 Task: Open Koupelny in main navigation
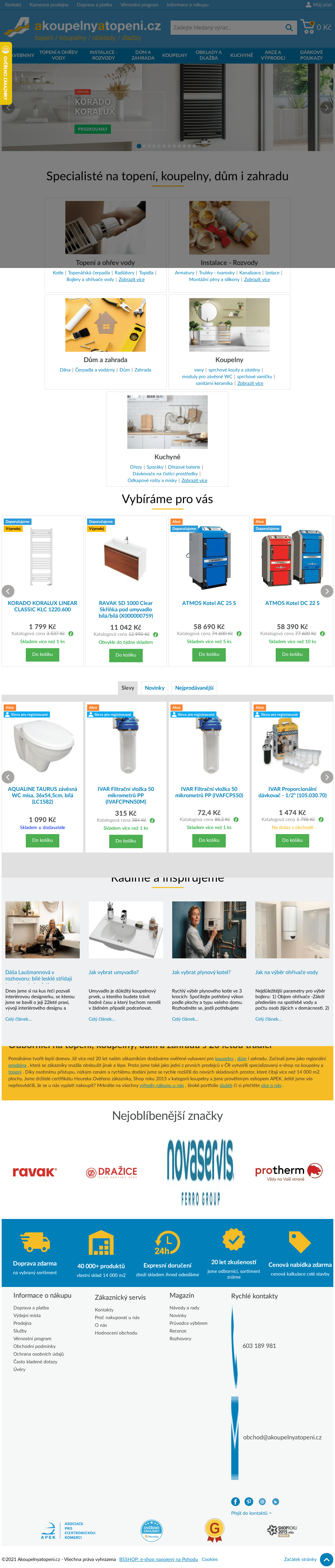[x=175, y=55]
